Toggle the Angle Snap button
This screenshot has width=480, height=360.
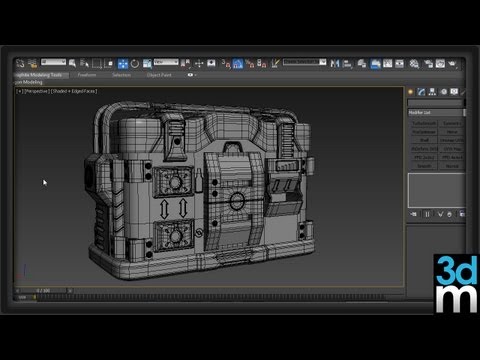(238, 63)
